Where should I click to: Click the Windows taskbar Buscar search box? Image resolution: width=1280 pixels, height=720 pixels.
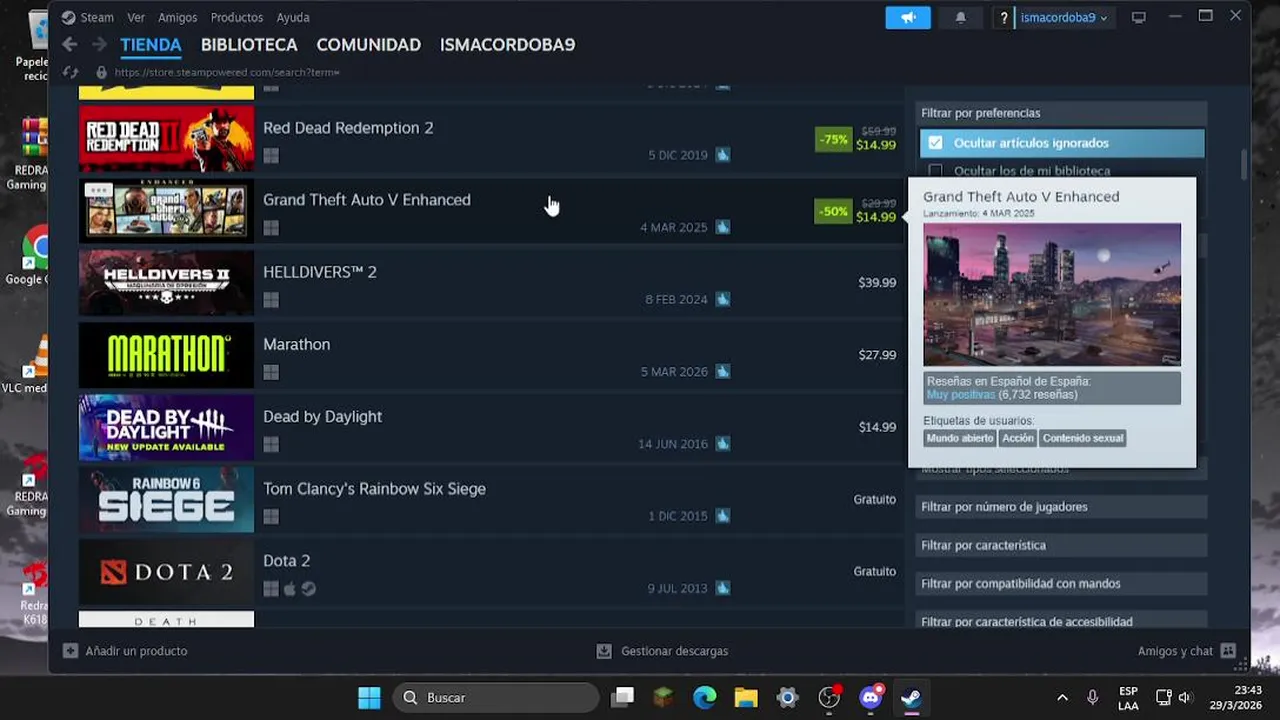tap(496, 697)
